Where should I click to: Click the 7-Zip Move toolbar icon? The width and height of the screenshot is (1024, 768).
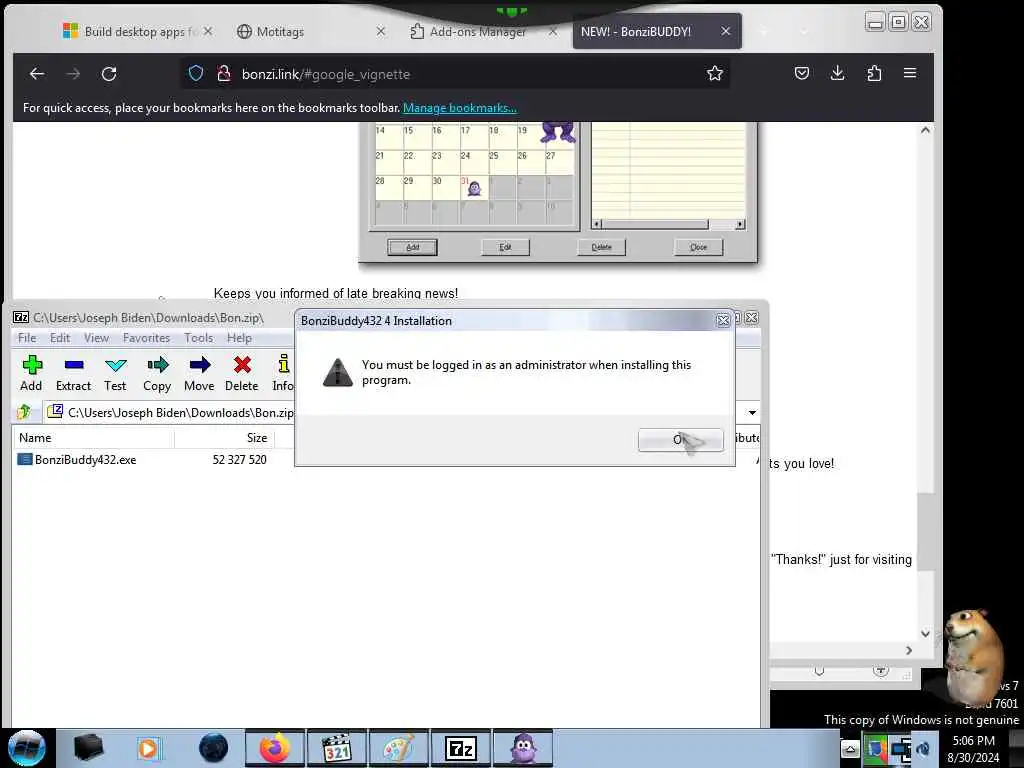tap(199, 373)
